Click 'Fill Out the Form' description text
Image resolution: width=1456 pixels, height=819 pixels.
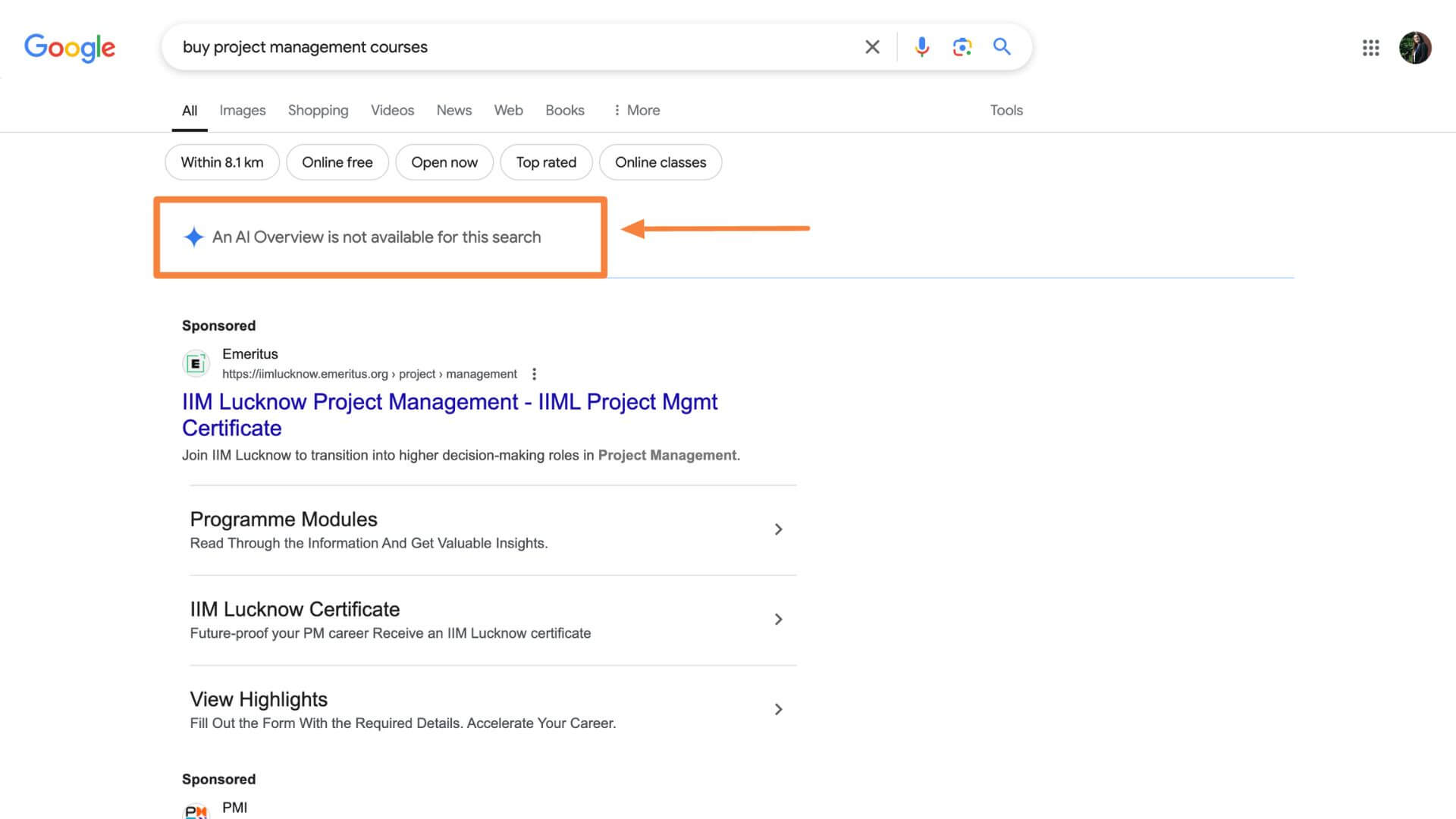403,723
